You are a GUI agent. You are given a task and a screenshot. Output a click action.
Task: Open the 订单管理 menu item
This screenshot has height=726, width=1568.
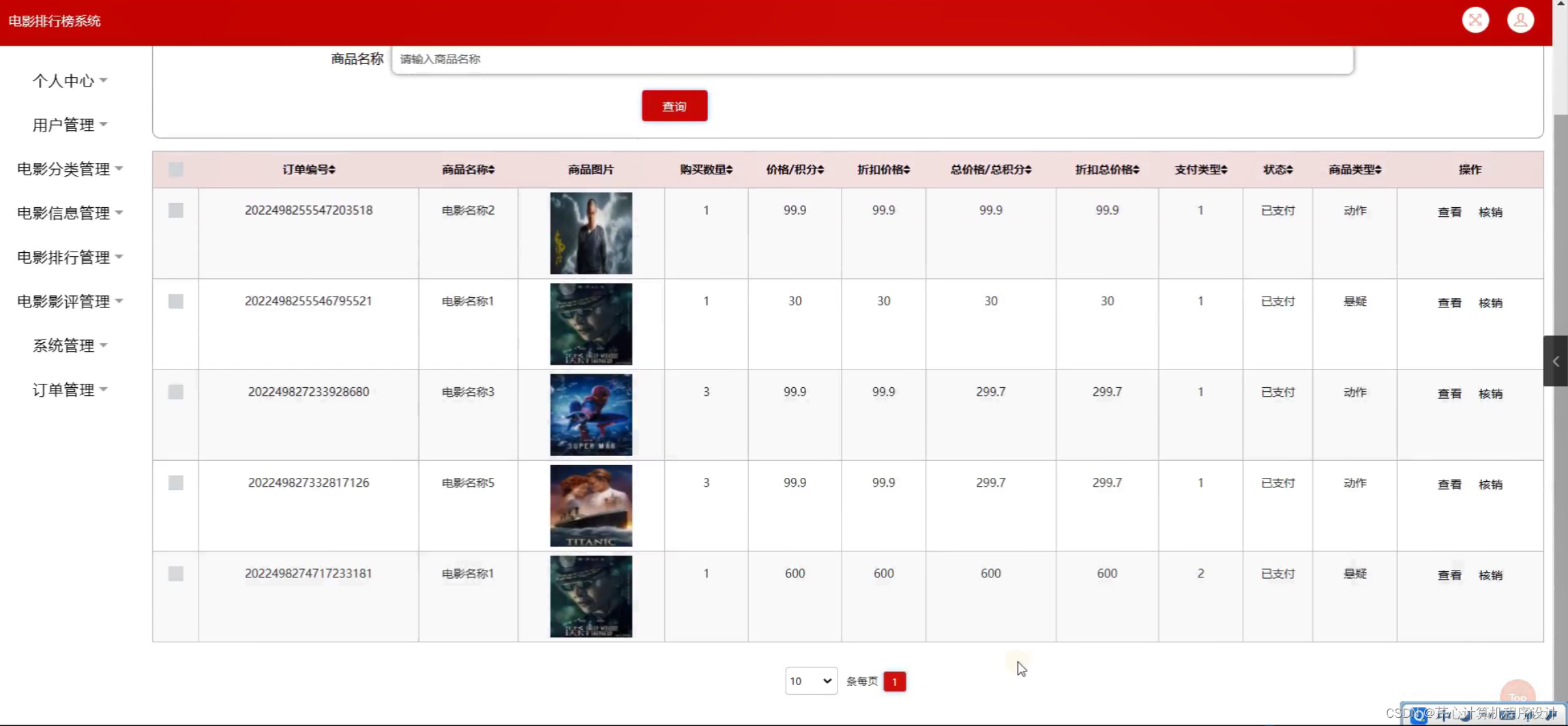click(x=69, y=389)
